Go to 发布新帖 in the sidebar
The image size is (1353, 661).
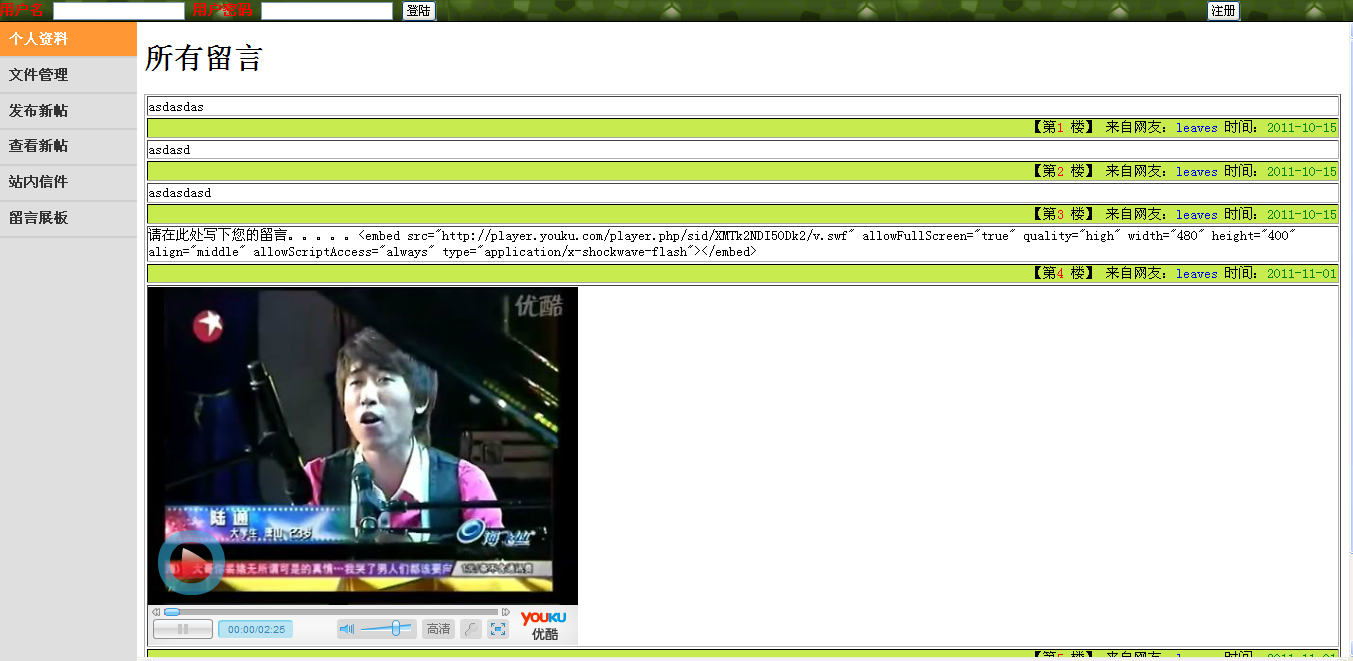tap(68, 111)
